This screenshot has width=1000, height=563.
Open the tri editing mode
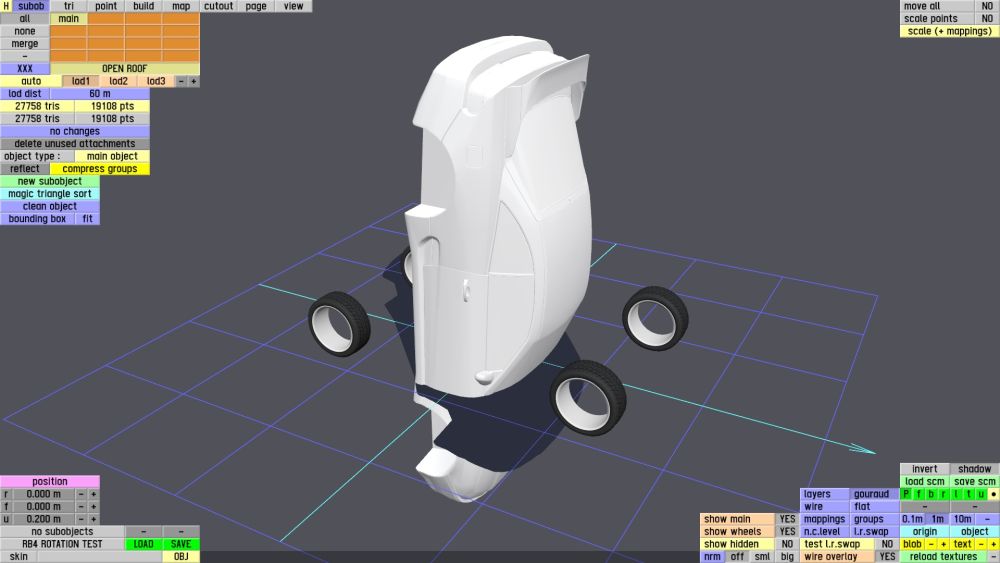[x=68, y=6]
